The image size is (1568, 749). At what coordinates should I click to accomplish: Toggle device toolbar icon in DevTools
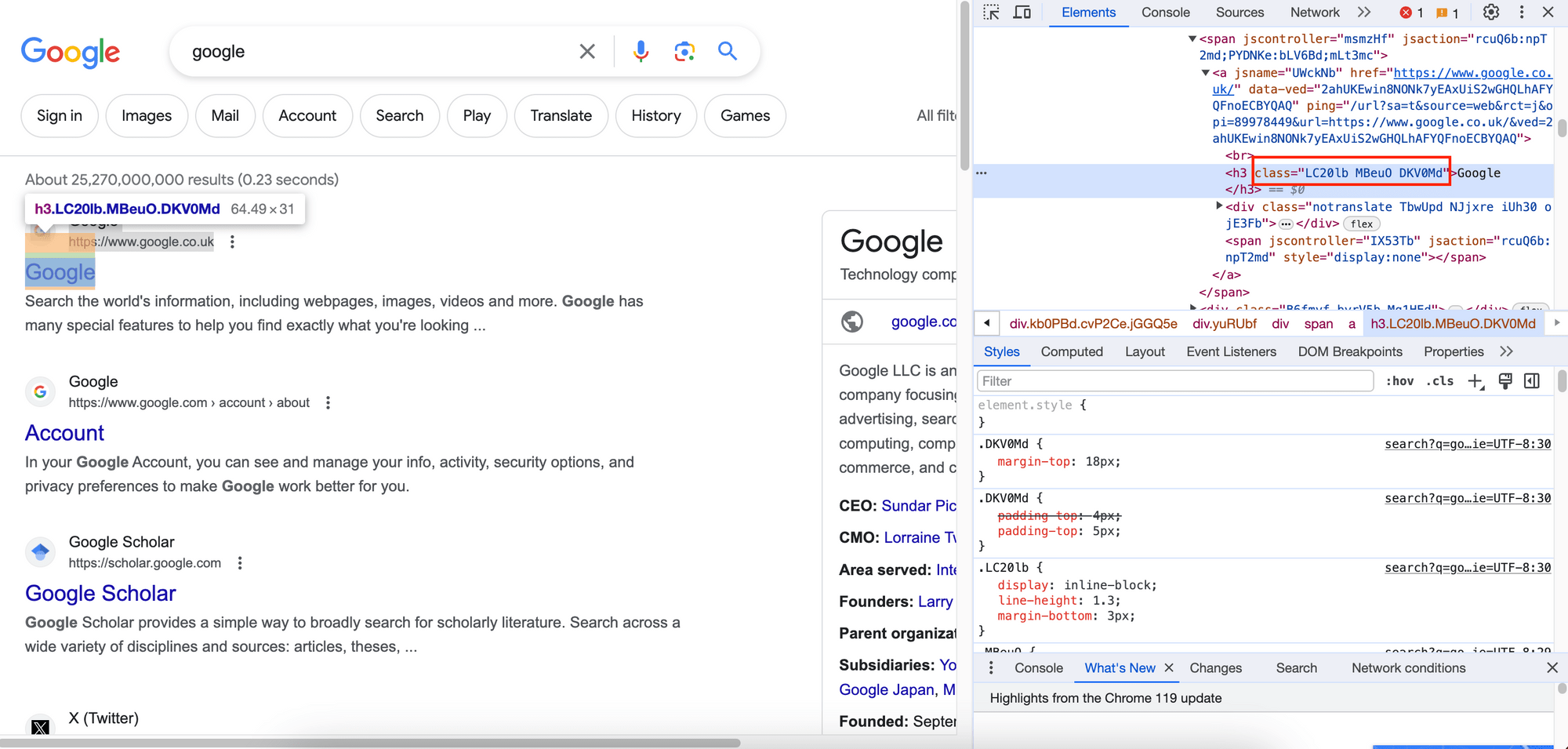pos(1022,13)
